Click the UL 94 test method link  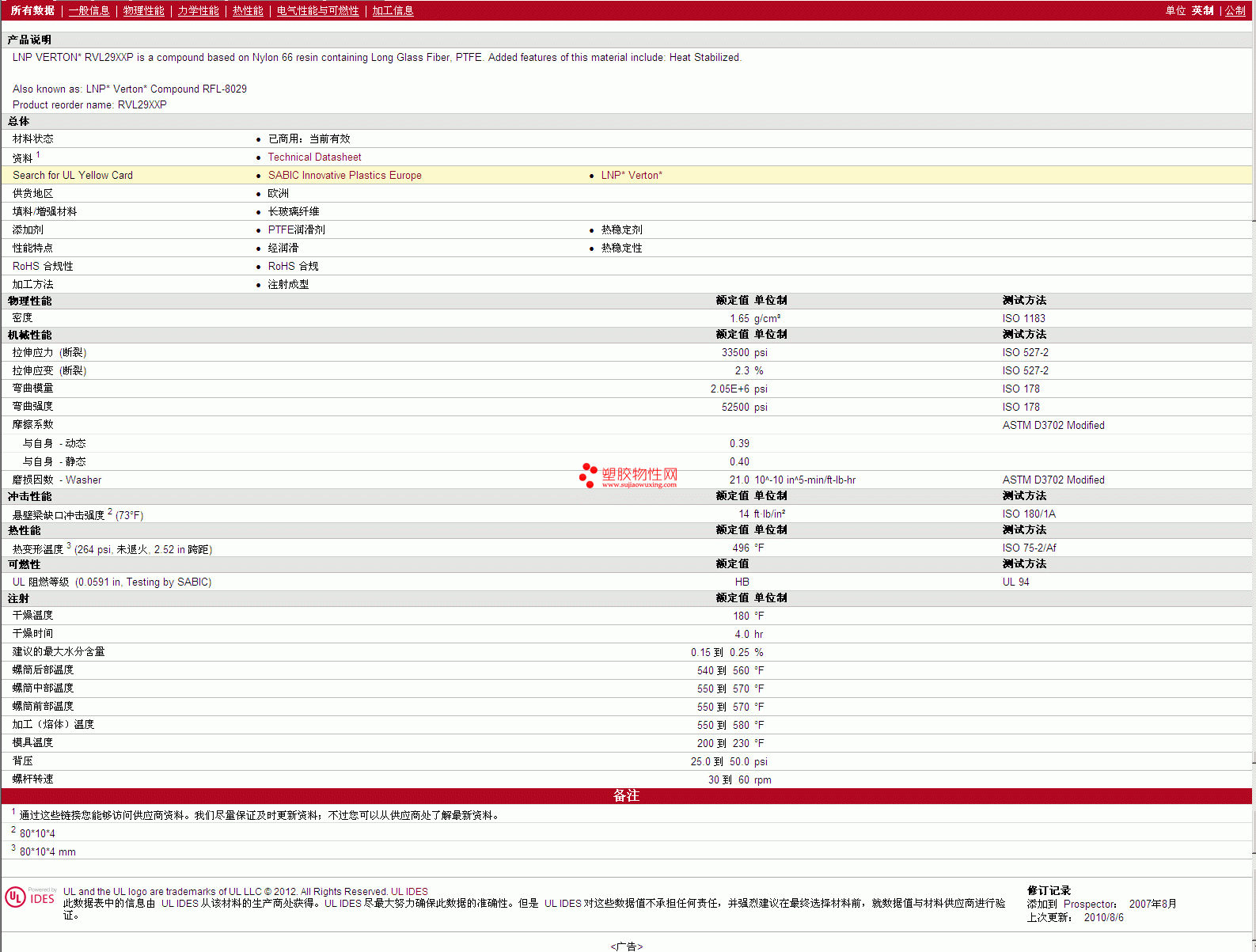[1015, 582]
